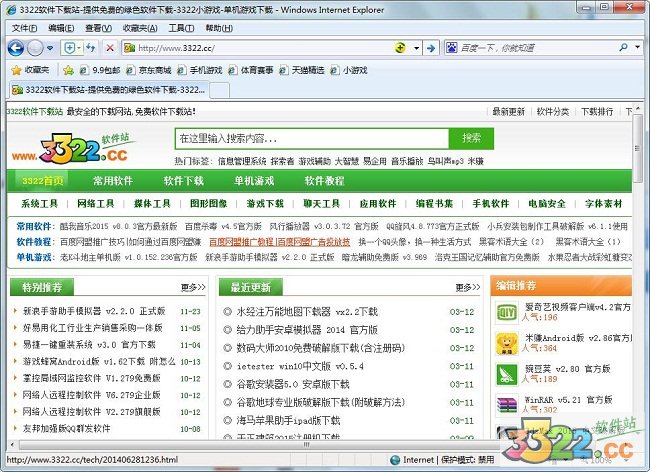This screenshot has width=650, height=472.
Task: Open the 帮助(H) menu
Action: (x=219, y=28)
